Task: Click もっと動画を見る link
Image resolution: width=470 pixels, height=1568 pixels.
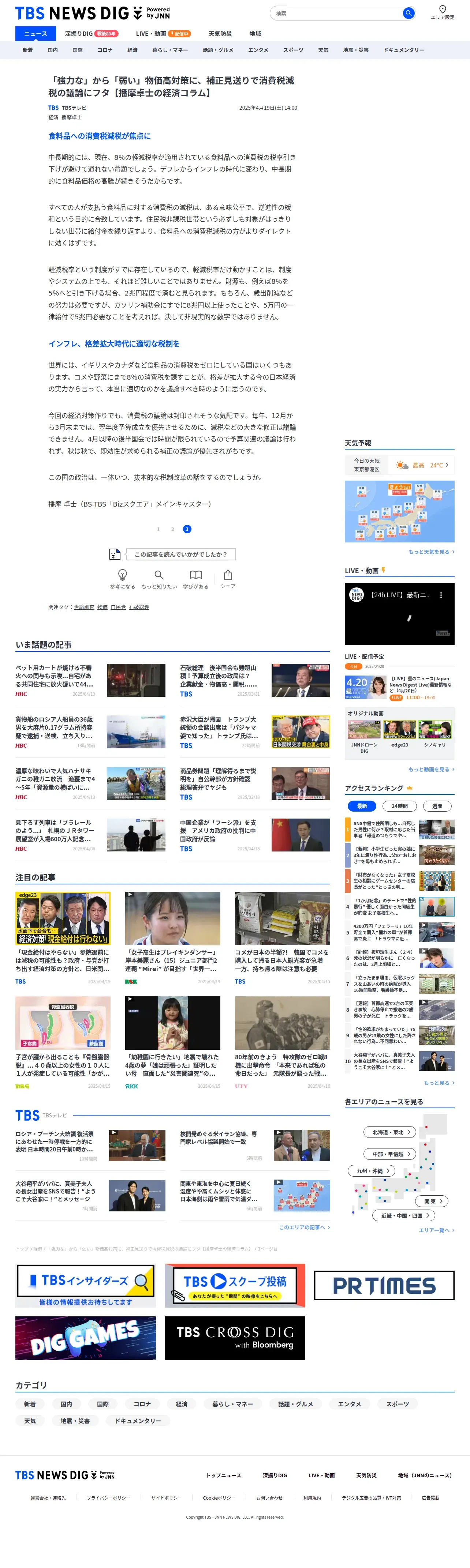Action: click(431, 770)
